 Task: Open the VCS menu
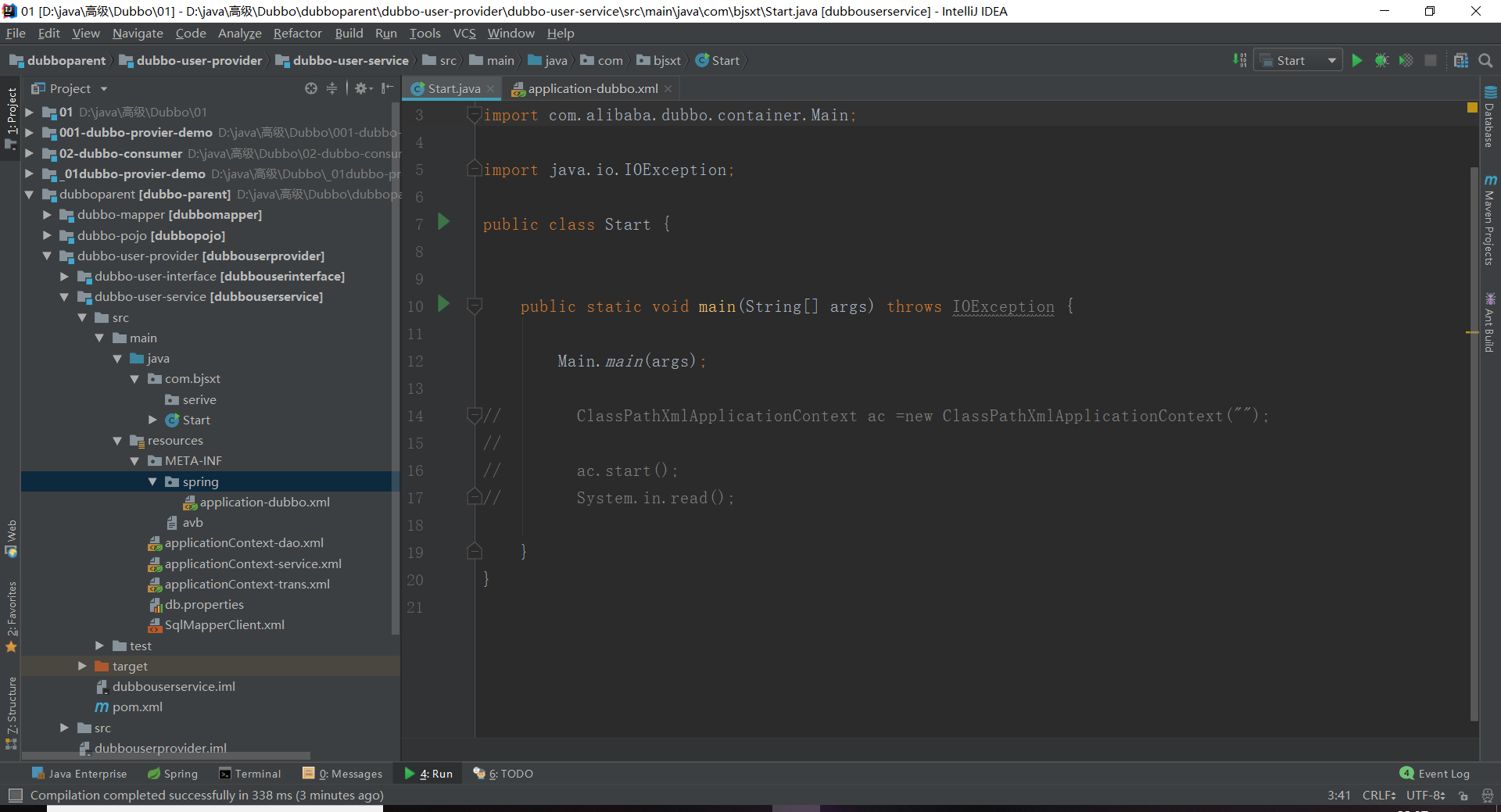464,33
